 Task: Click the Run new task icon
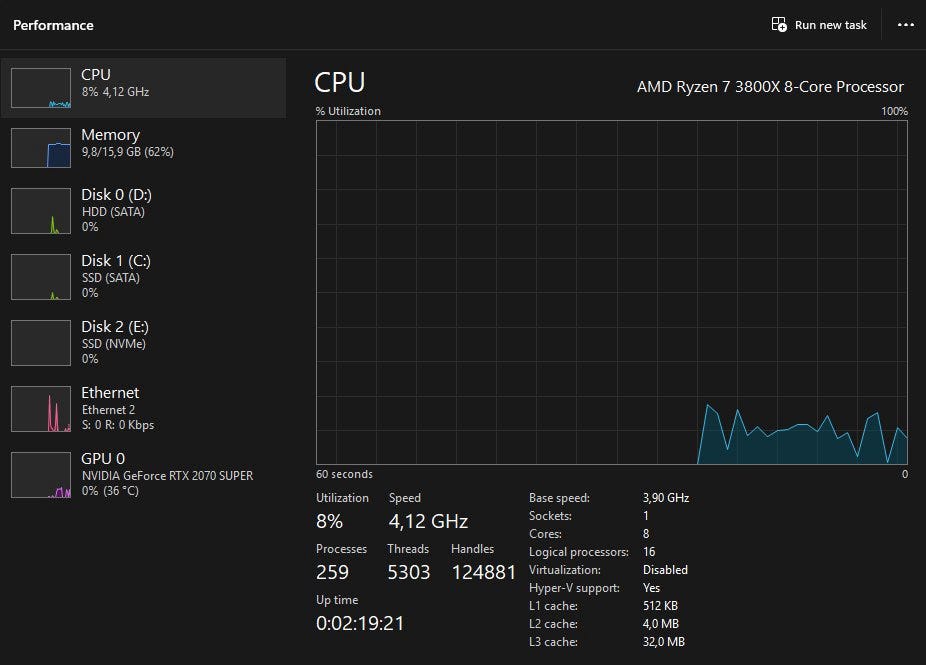tap(779, 25)
